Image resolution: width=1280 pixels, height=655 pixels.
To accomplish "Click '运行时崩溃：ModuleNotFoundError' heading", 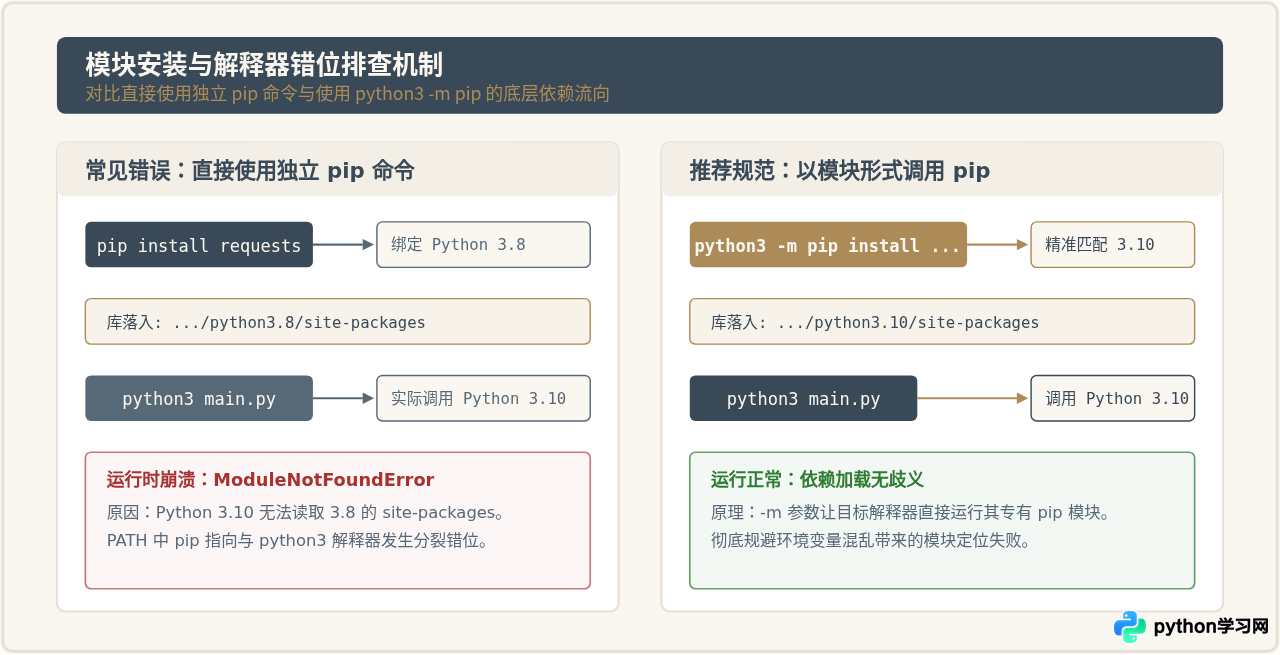I will (271, 480).
